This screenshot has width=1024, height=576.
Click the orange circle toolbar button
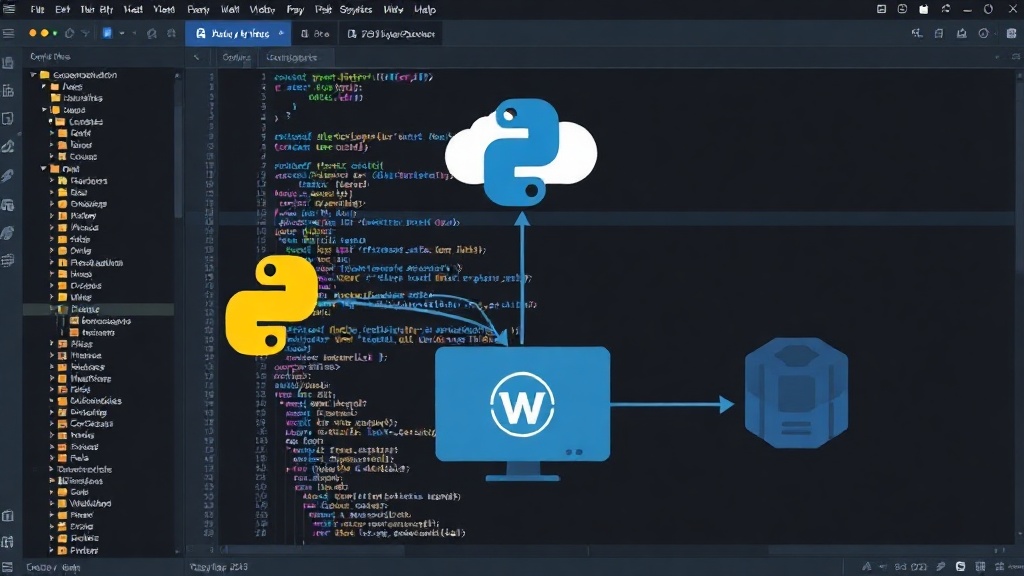pyautogui.click(x=33, y=33)
